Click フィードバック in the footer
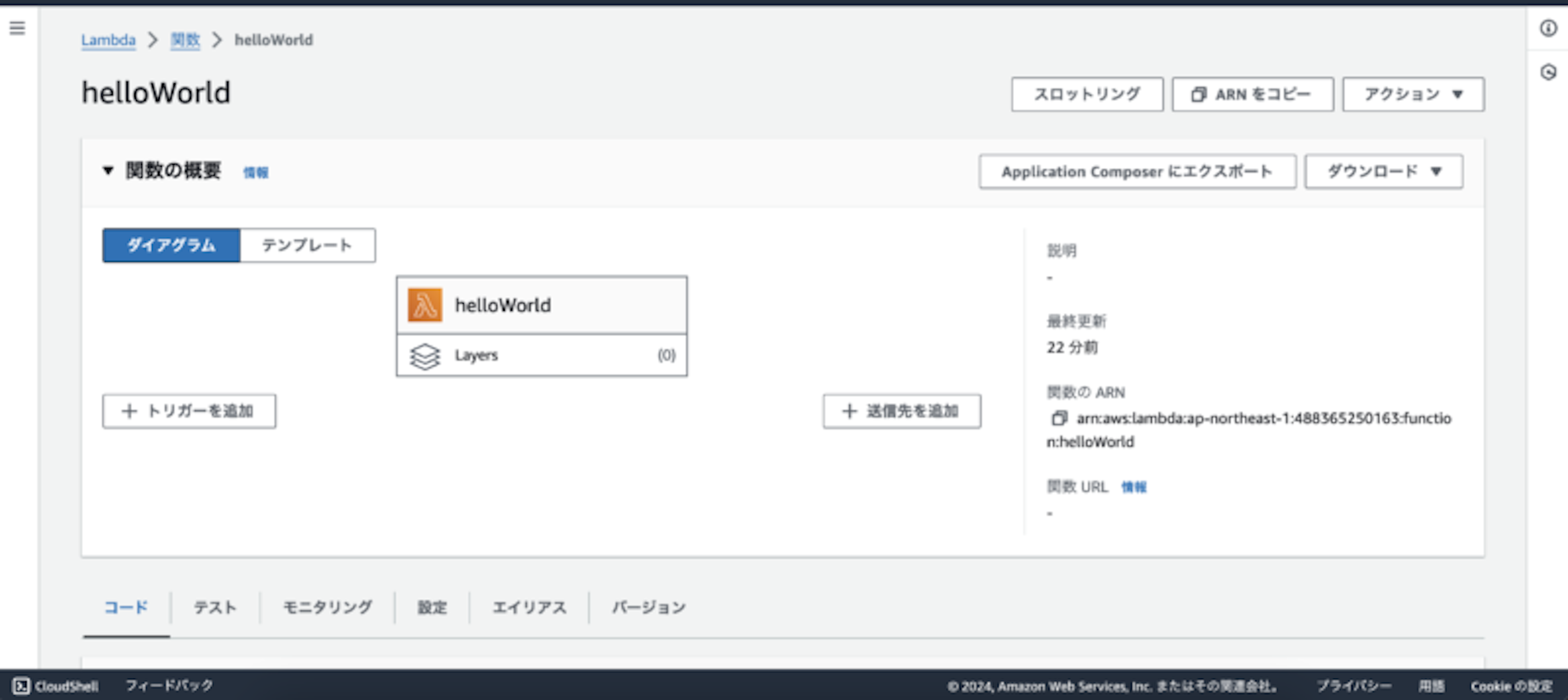1568x700 pixels. tap(169, 685)
